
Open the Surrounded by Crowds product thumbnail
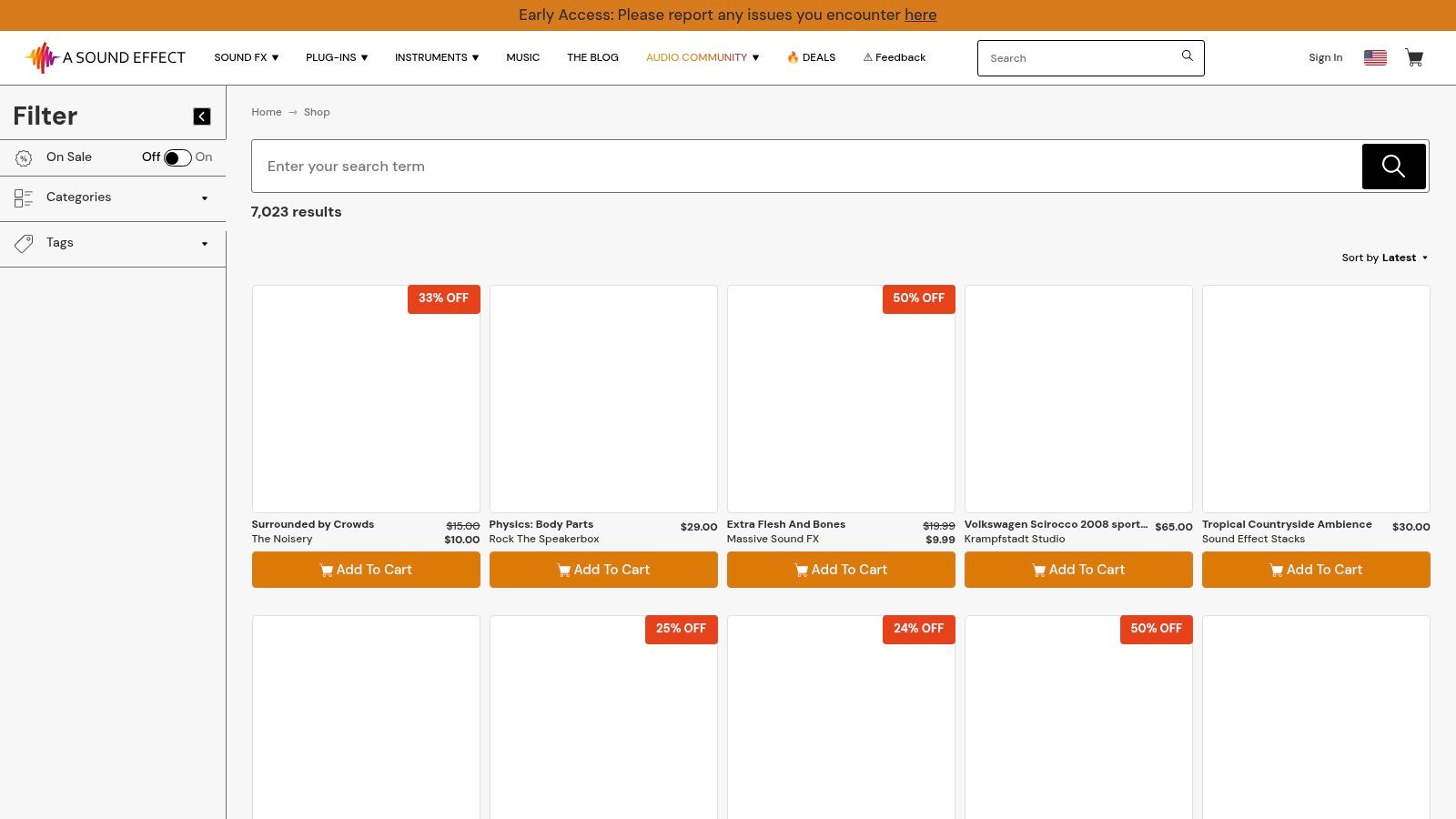[x=366, y=399]
